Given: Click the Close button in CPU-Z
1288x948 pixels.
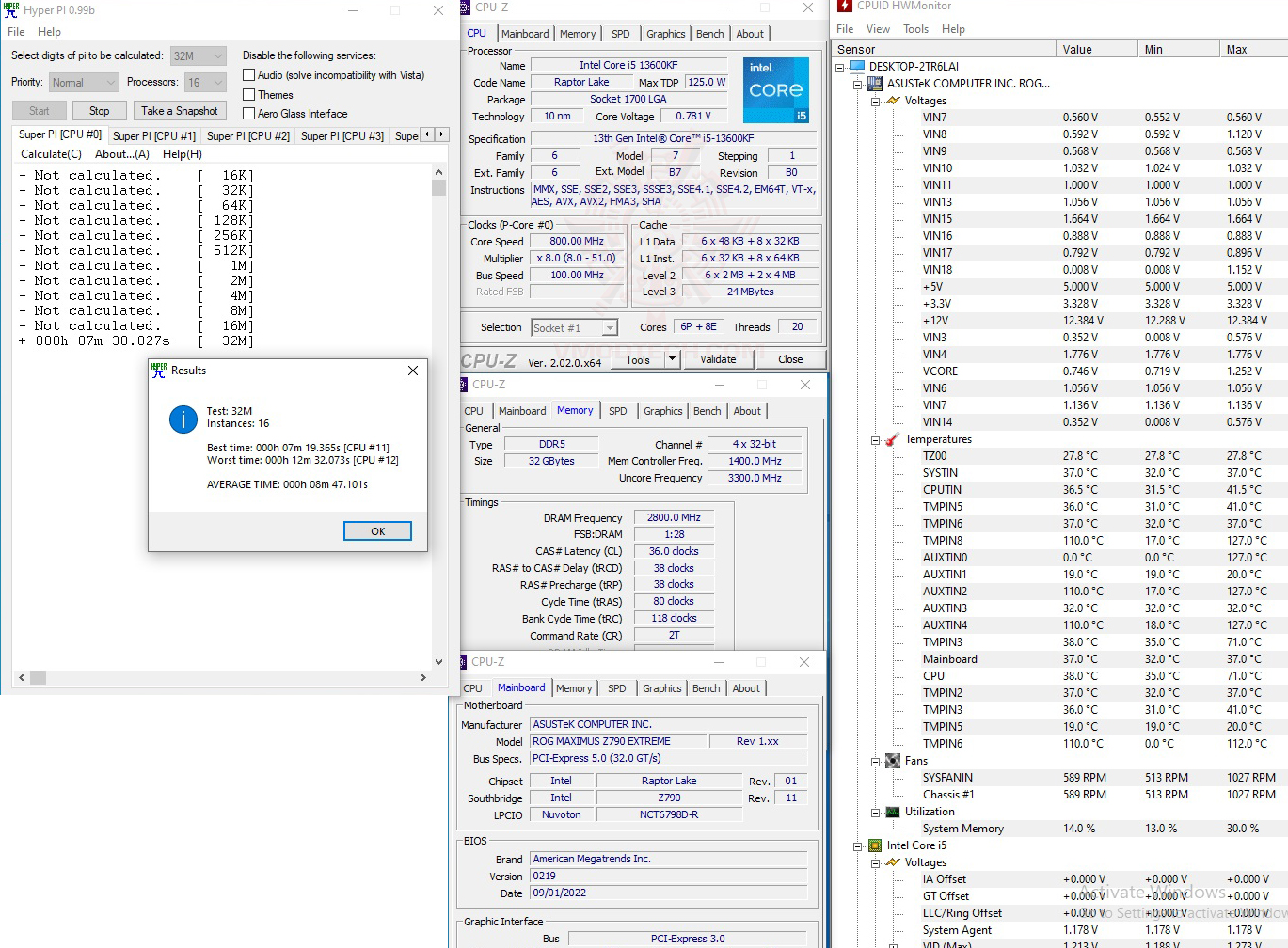Looking at the screenshot, I should coord(790,359).
